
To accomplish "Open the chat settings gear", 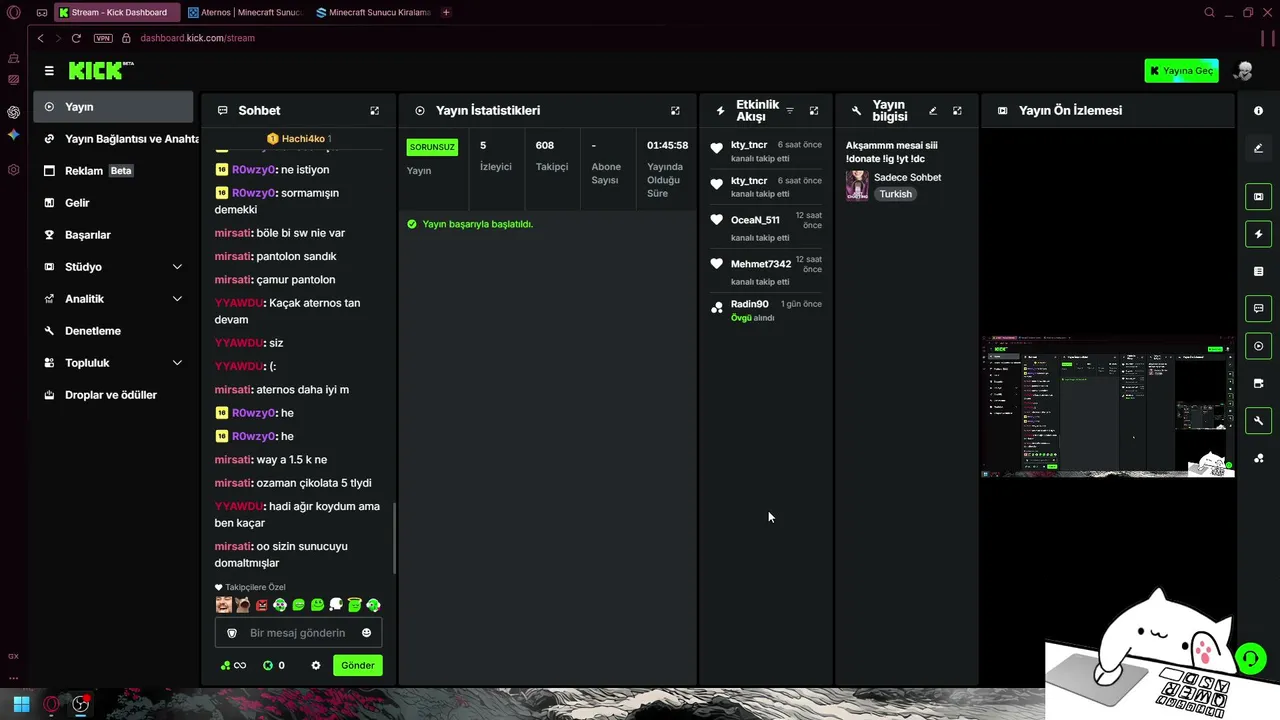I will pos(316,665).
